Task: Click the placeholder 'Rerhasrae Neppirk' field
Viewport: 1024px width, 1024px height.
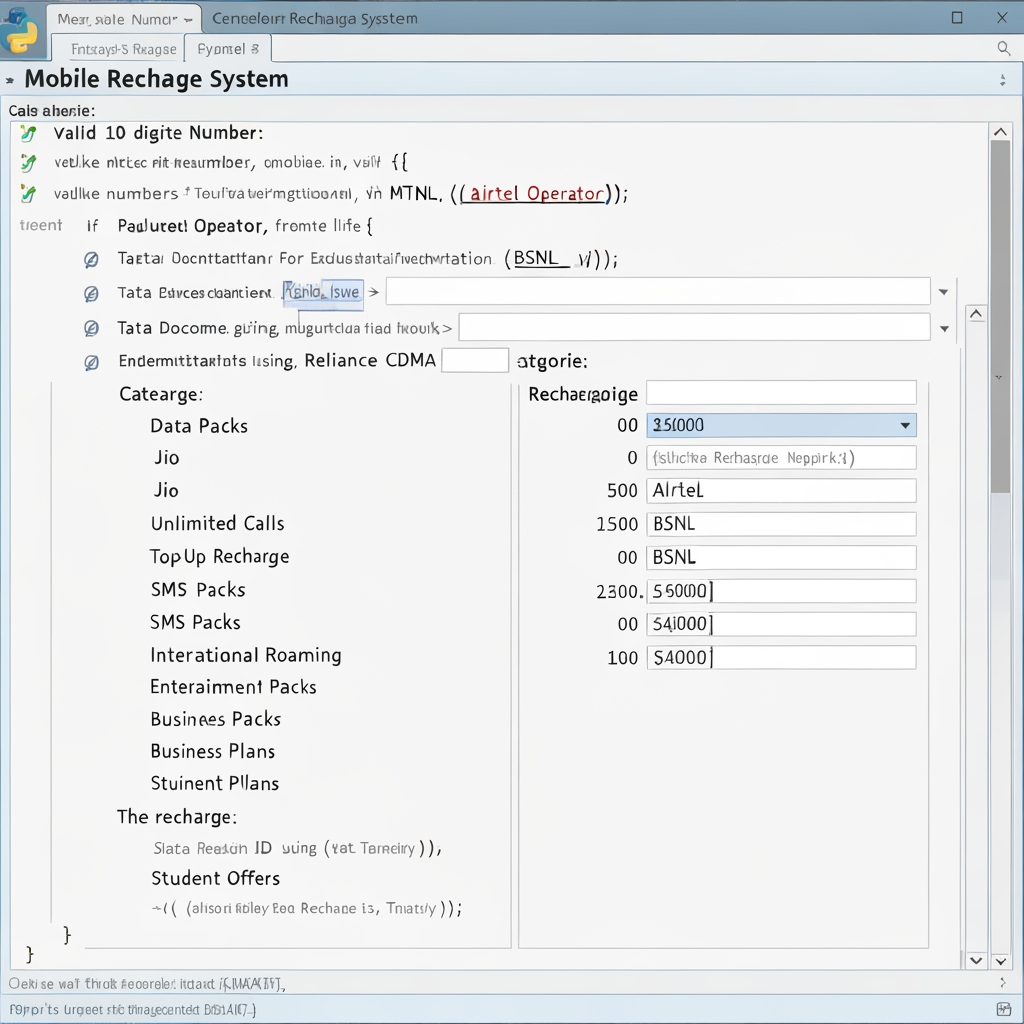Action: 781,458
